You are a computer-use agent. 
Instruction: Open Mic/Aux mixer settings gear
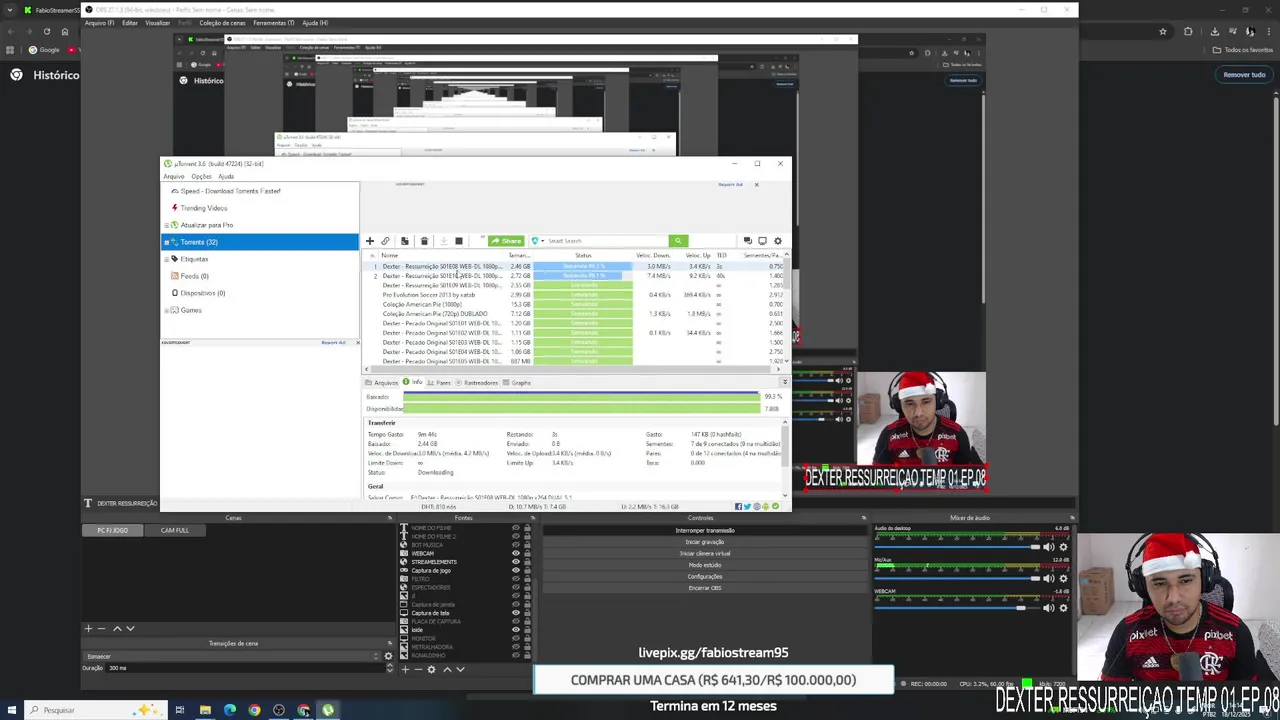(1063, 578)
